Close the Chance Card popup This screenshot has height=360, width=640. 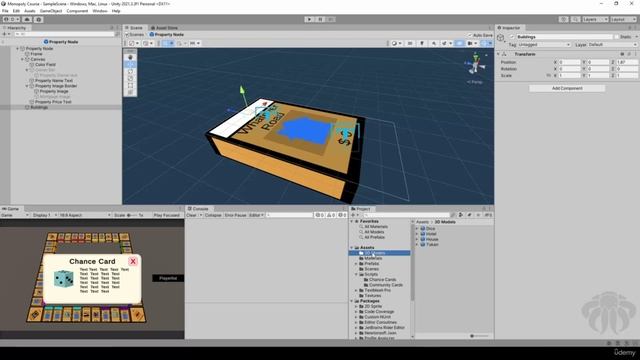click(x=133, y=261)
